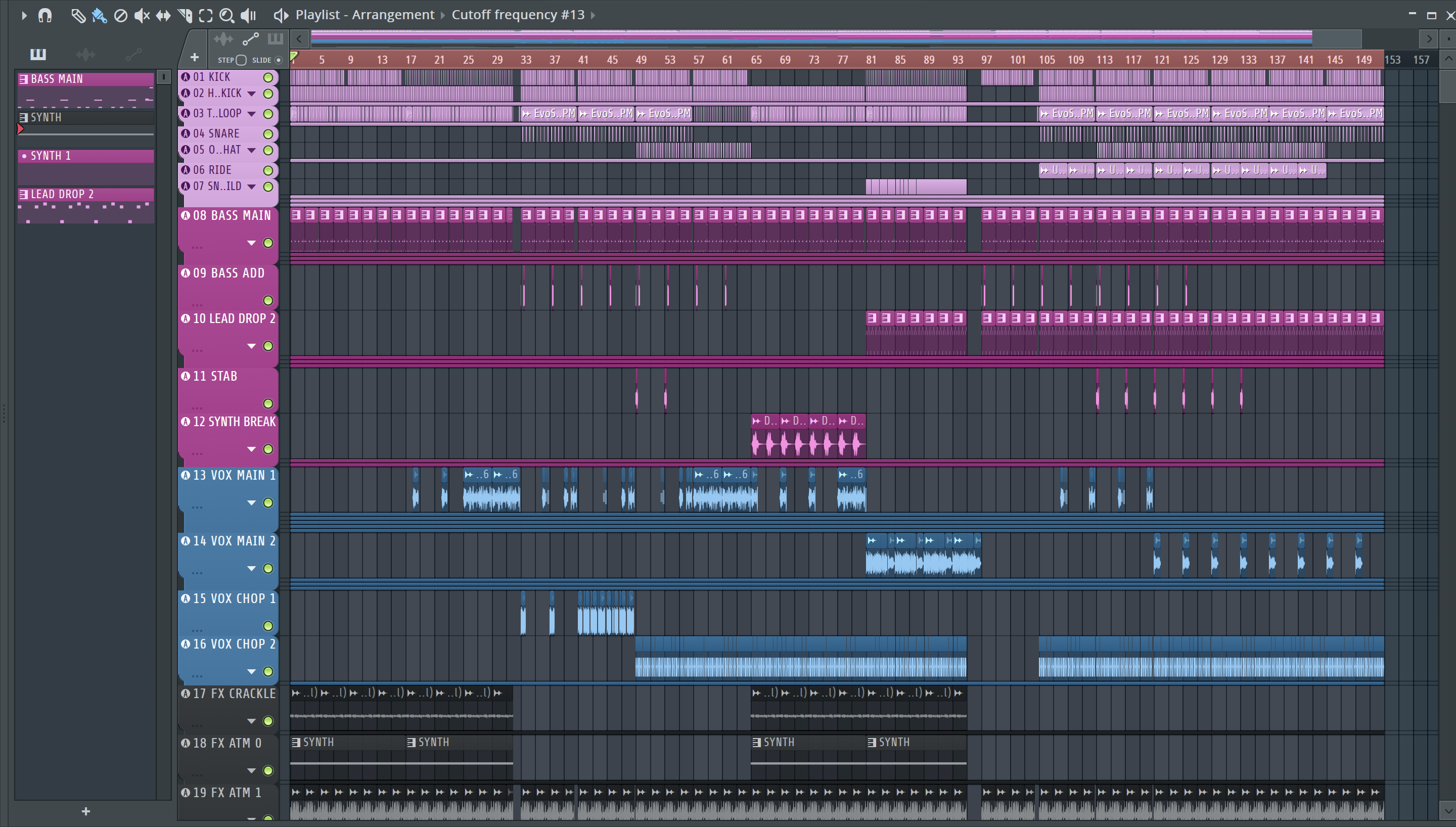Mute the 13 VOX MAIN 1 track
Screen dimensions: 1456x827
pos(268,502)
